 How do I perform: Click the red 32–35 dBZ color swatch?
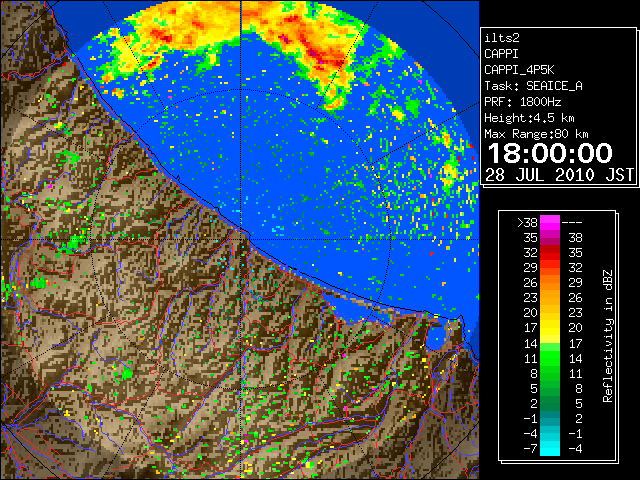click(550, 253)
